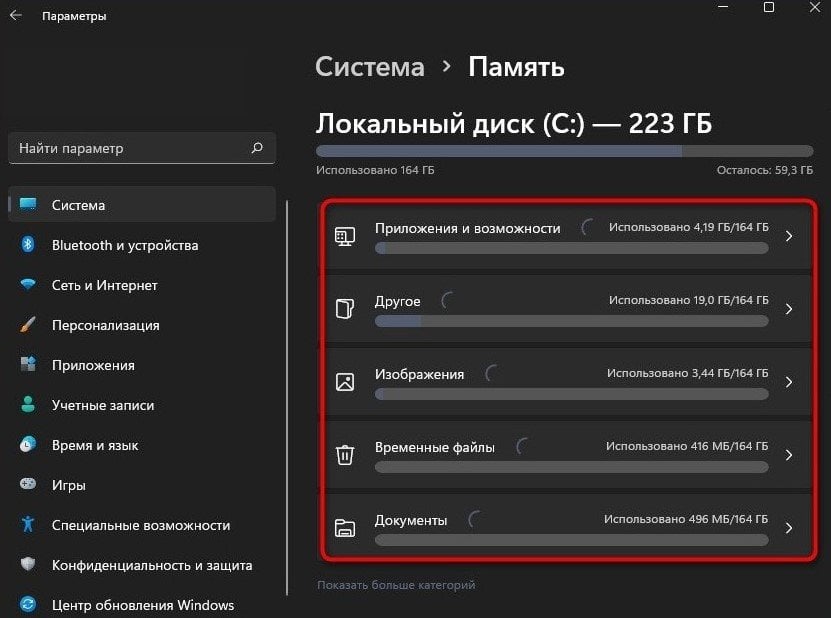Click the person icon for Учетные записи
The height and width of the screenshot is (618, 831).
[28, 404]
